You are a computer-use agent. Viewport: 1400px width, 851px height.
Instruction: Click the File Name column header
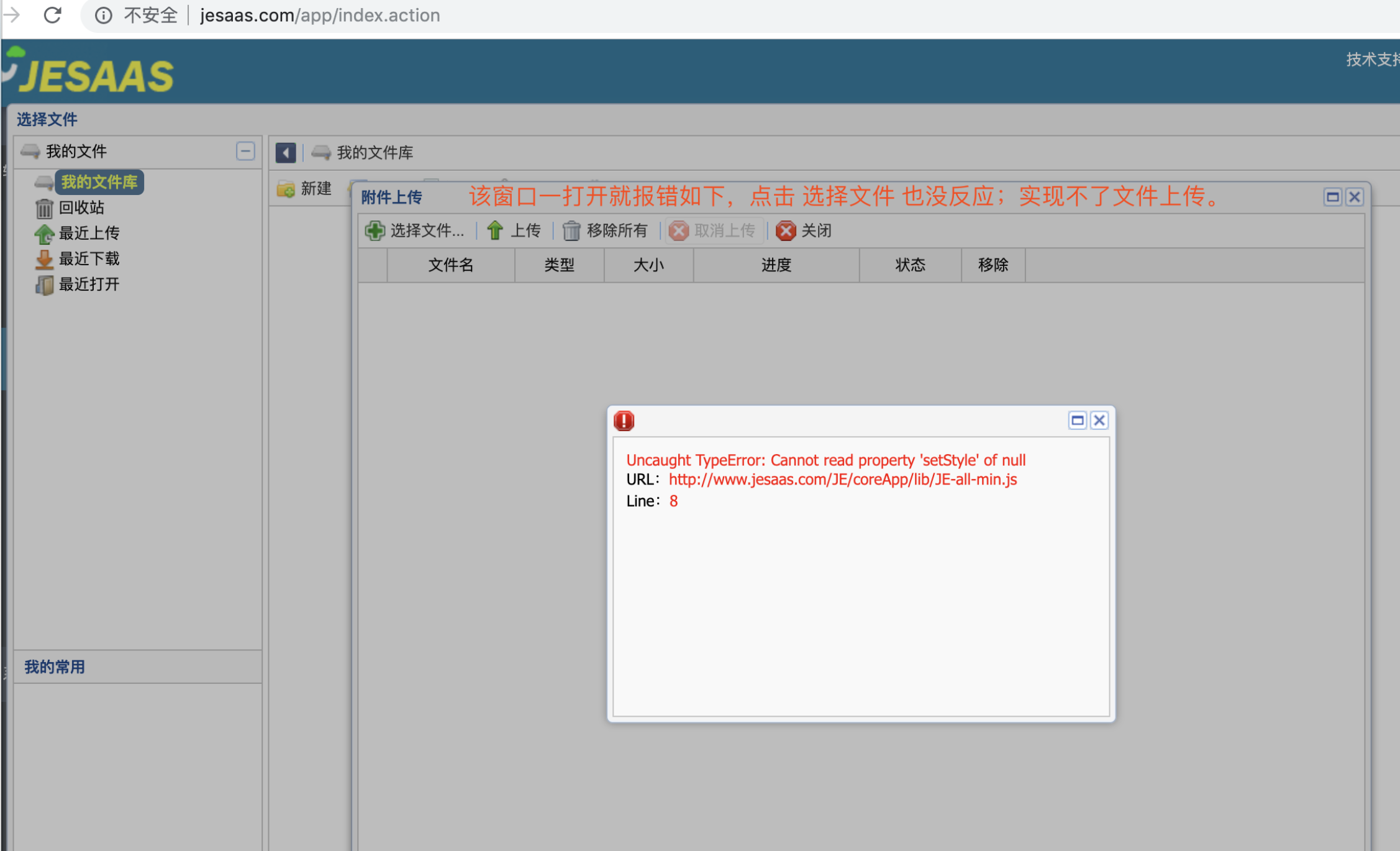click(x=451, y=265)
